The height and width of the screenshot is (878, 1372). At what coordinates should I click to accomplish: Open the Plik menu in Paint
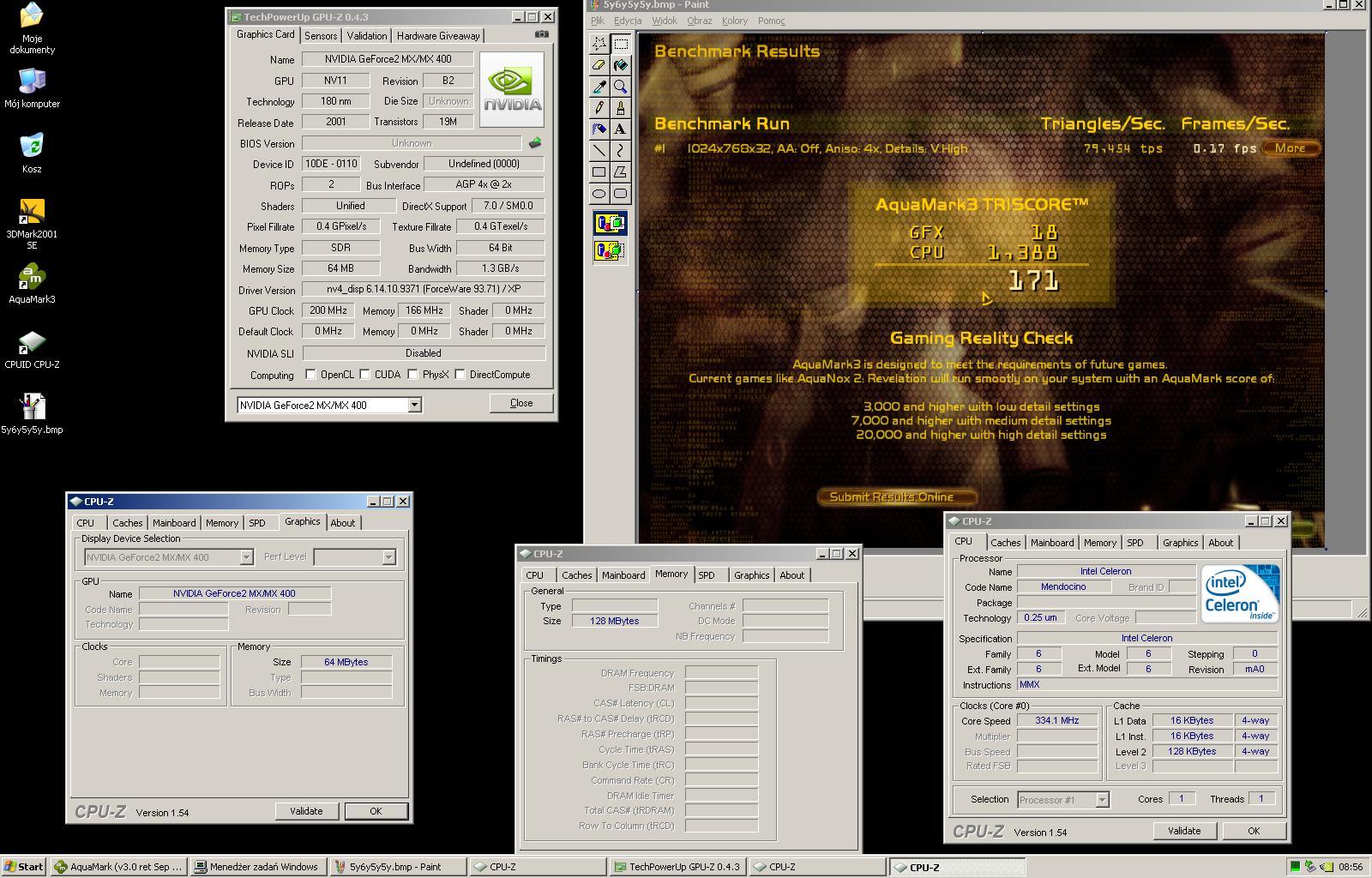[598, 21]
